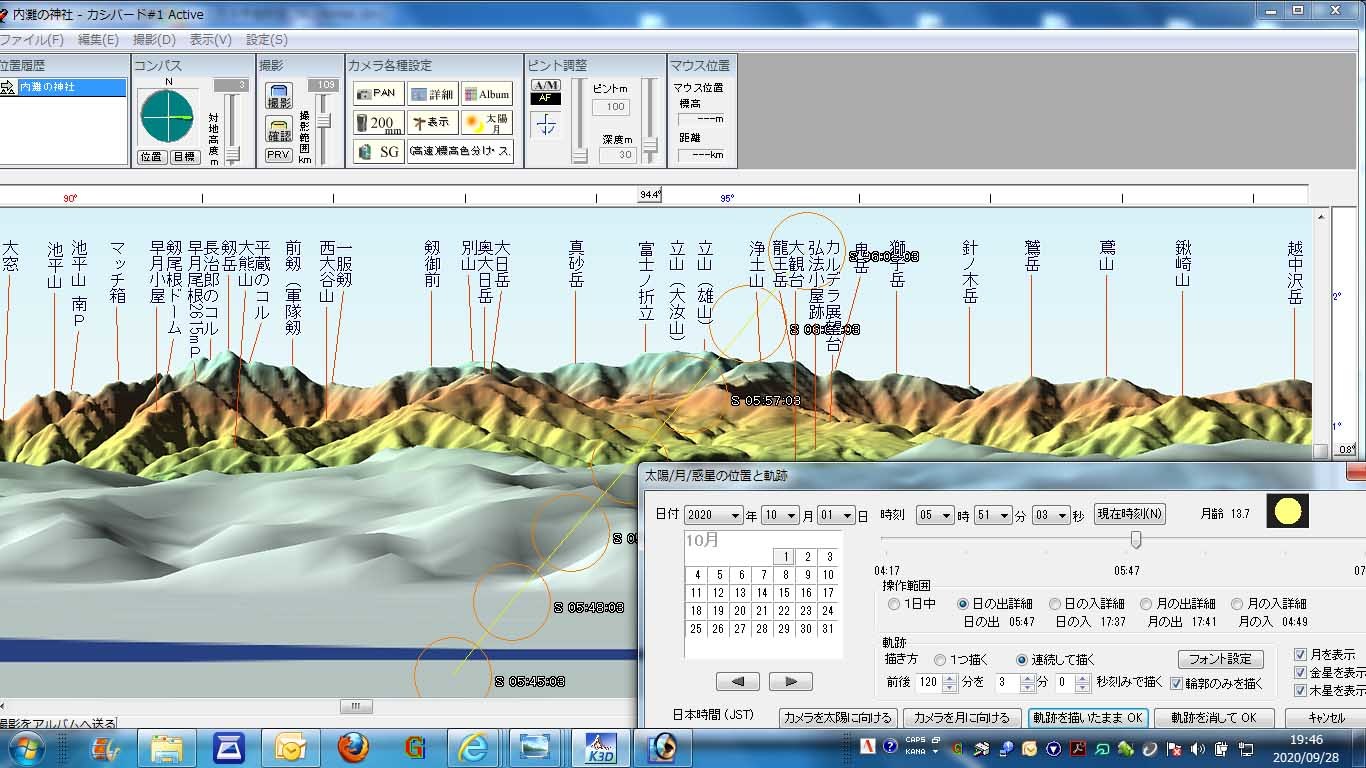Click the 撮影 capture icon

(279, 96)
